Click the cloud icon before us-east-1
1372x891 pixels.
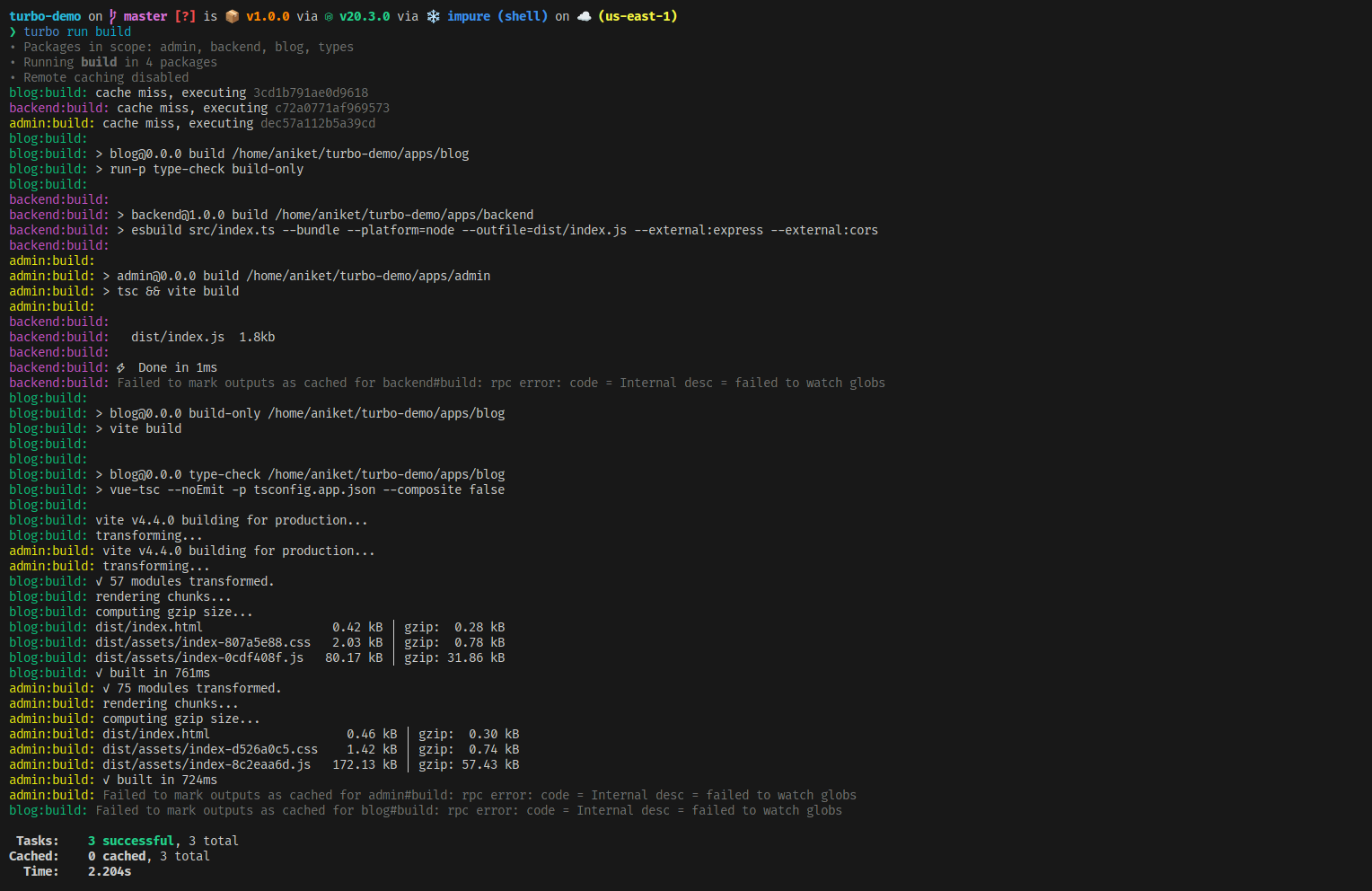pos(584,16)
